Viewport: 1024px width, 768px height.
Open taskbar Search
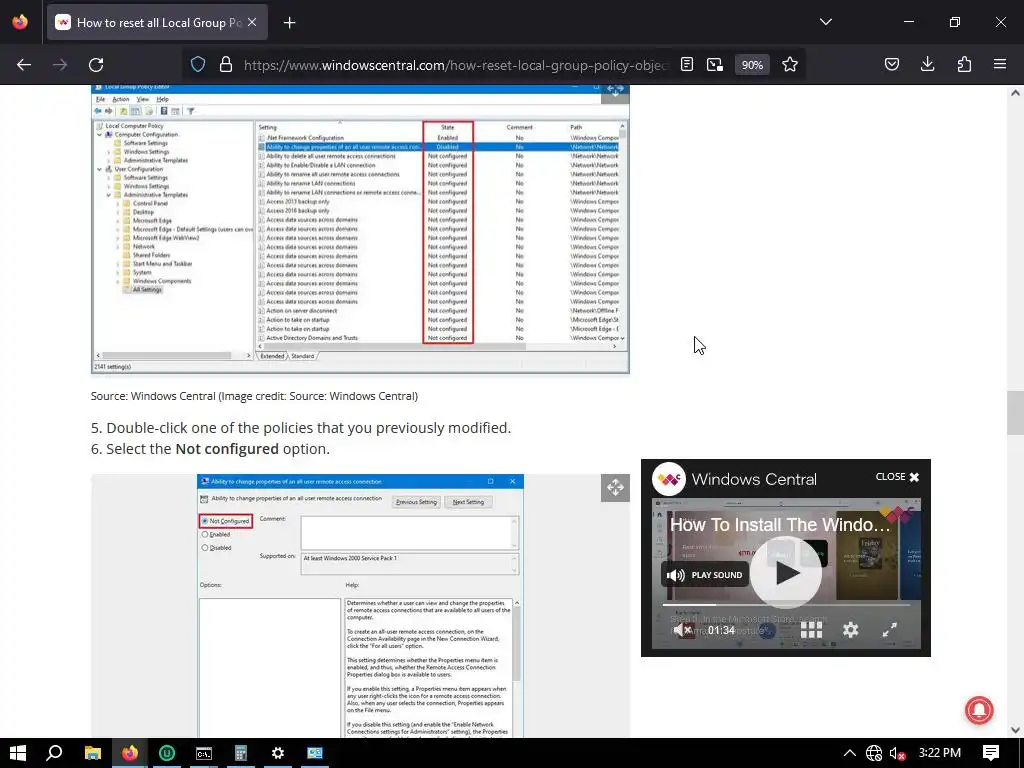[54, 753]
